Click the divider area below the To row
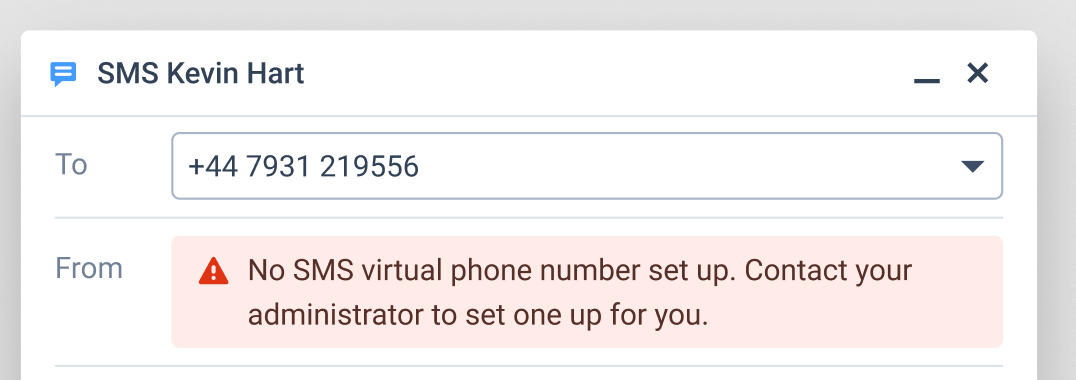Viewport: 1076px width, 380px height. coord(528,218)
